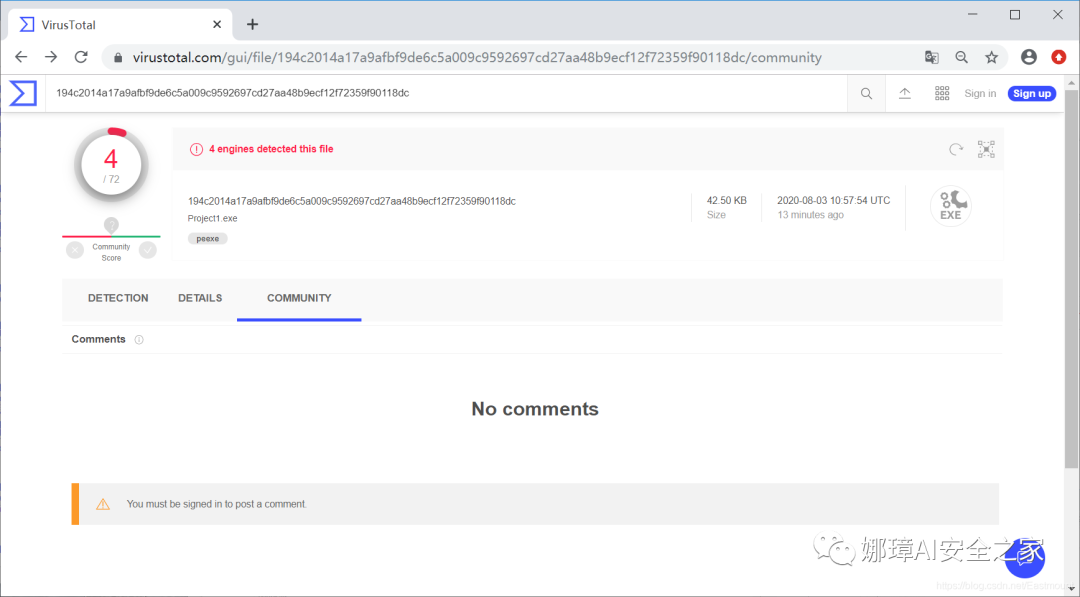Click the zoom magnifier icon in address bar

coord(962,57)
